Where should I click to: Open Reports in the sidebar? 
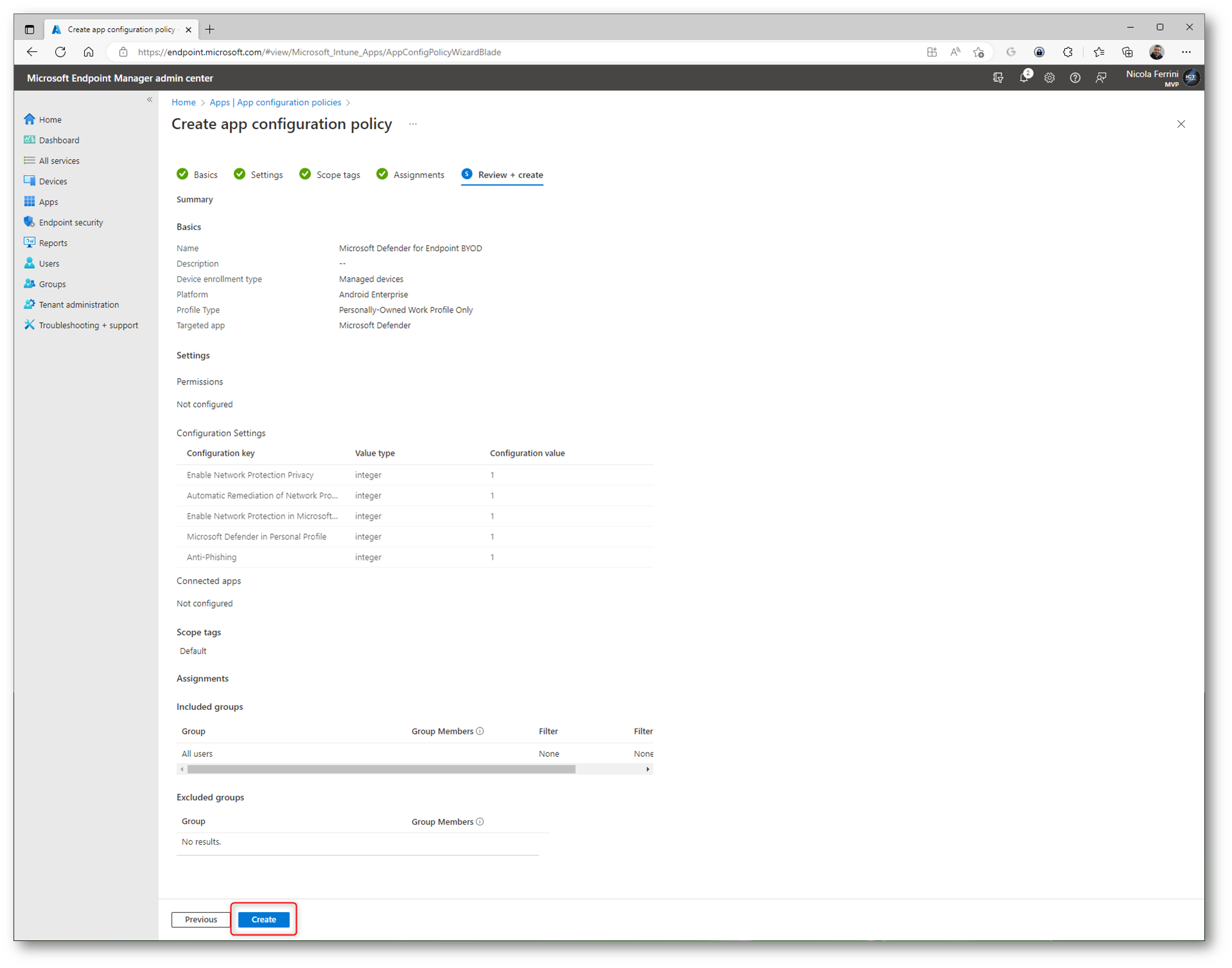(x=53, y=243)
